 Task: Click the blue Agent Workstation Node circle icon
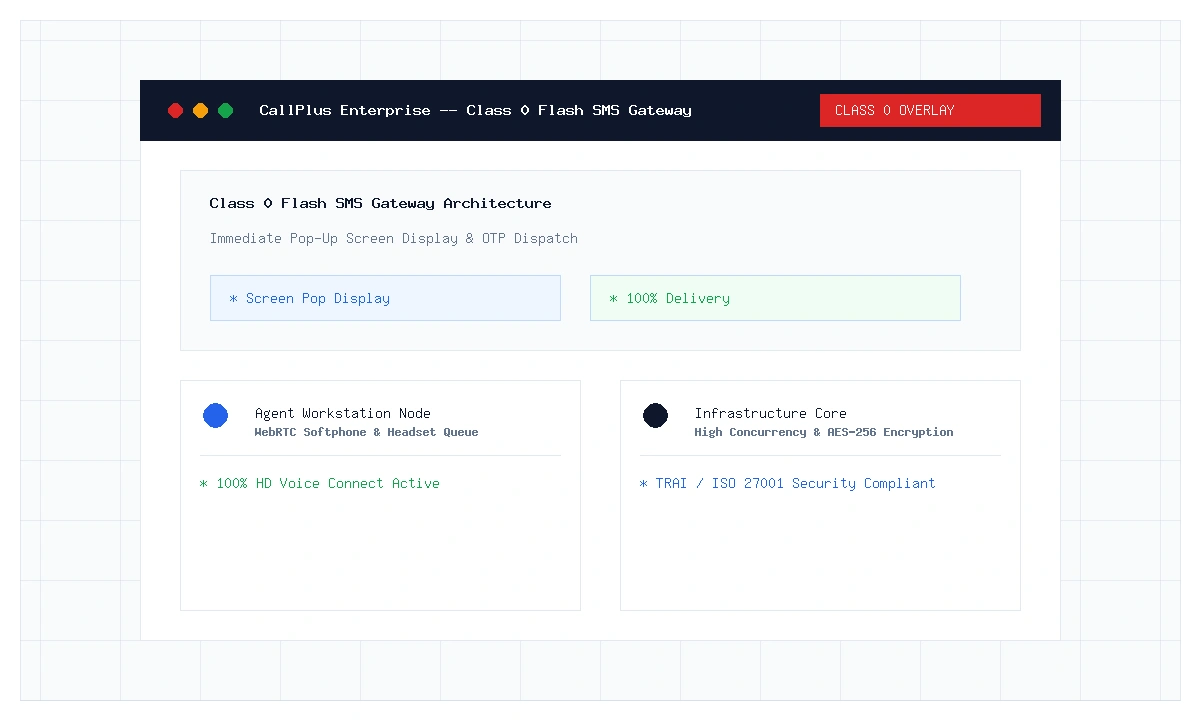pos(215,415)
